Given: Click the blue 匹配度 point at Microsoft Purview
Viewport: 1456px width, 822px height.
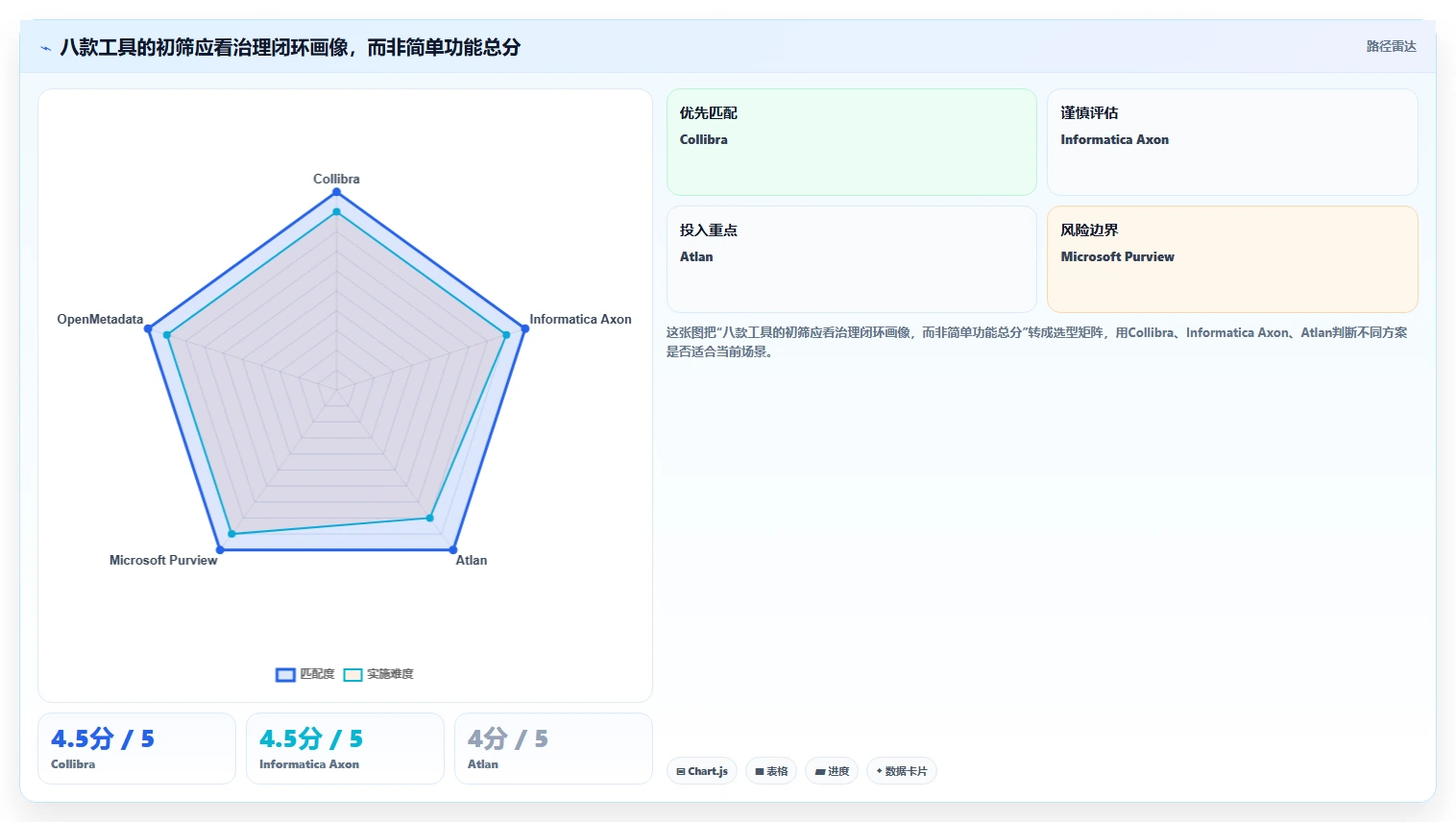Looking at the screenshot, I should (x=220, y=549).
